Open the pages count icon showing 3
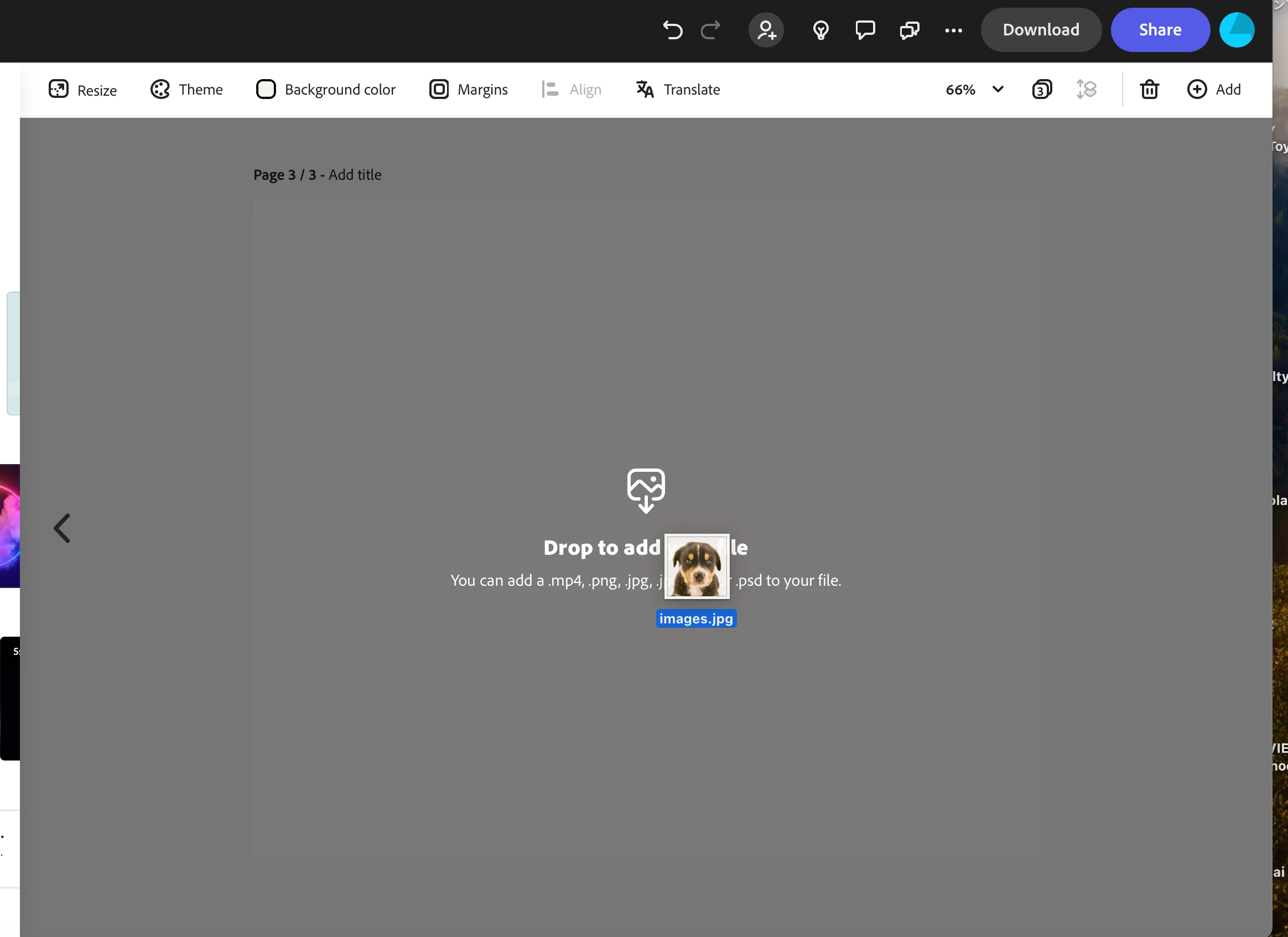The height and width of the screenshot is (937, 1288). coord(1042,89)
